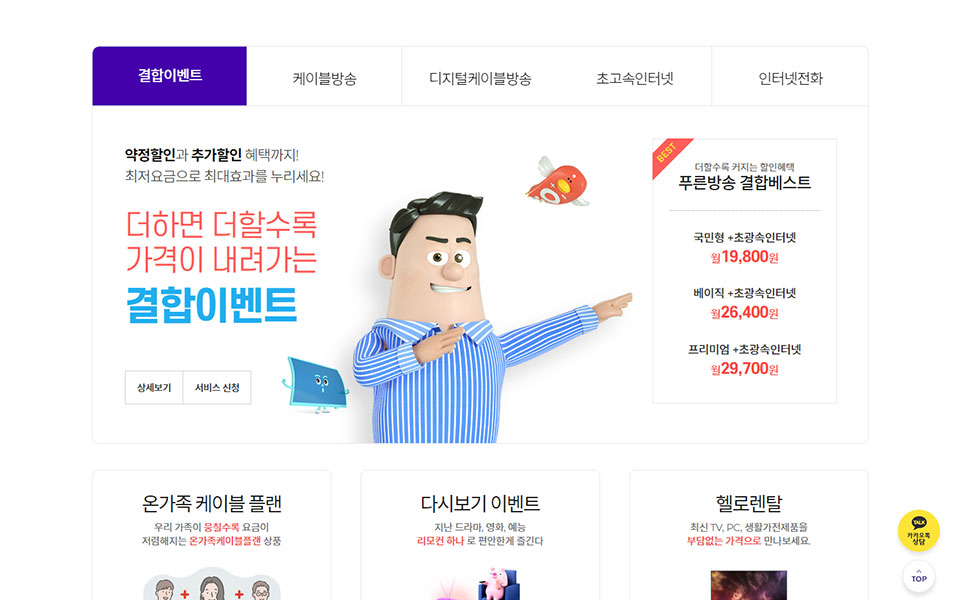
Task: Open the 온가족 케이블 플랜 card
Action: click(211, 536)
